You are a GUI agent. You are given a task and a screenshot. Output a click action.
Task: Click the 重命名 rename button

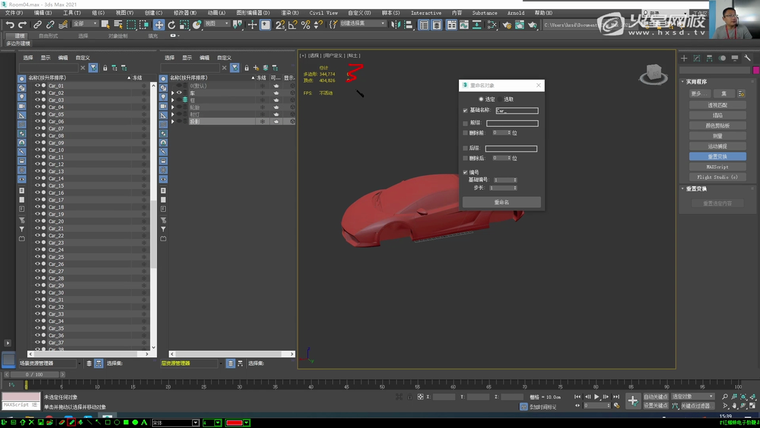(x=501, y=202)
